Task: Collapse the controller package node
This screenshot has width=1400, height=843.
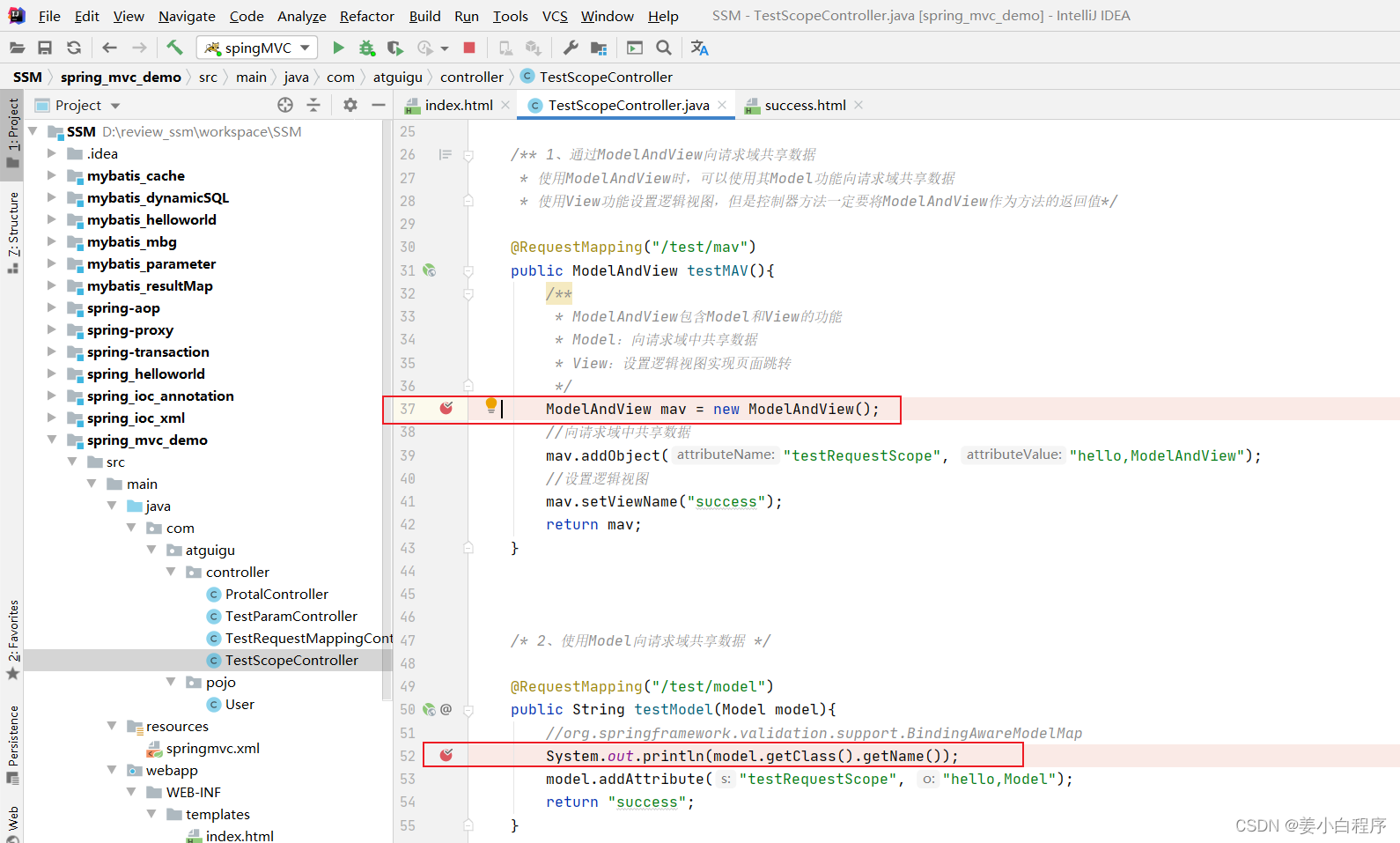Action: pos(171,572)
